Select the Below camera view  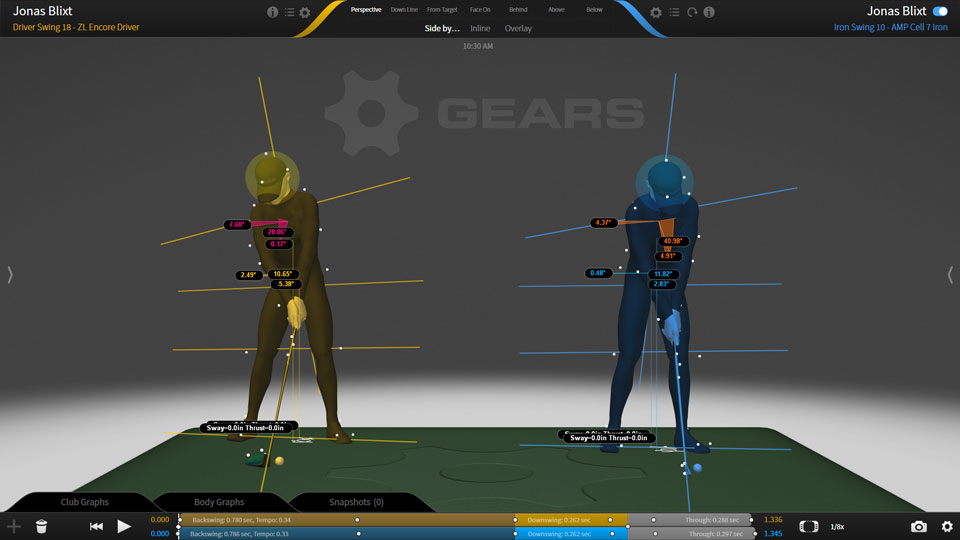pyautogui.click(x=594, y=10)
